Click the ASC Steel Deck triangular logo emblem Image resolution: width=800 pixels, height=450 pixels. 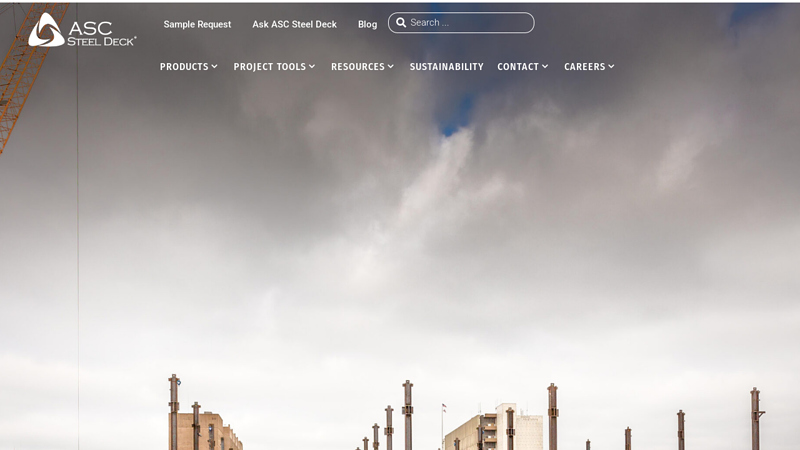45,30
